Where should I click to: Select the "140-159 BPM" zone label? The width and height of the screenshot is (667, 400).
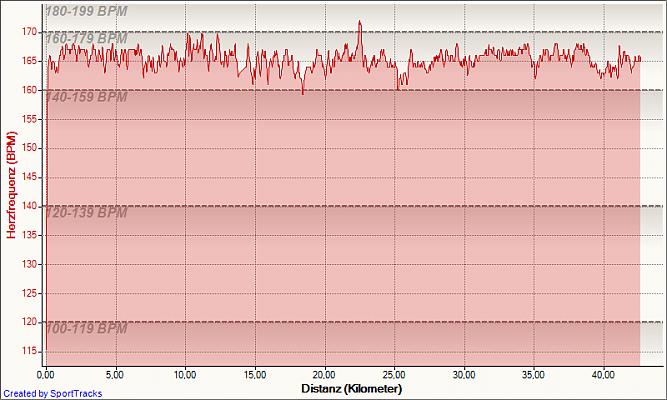[x=85, y=97]
